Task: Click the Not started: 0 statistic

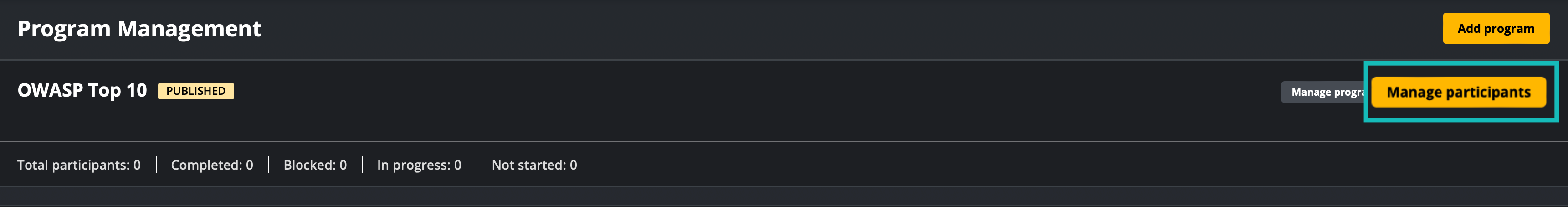Action: pyautogui.click(x=534, y=165)
